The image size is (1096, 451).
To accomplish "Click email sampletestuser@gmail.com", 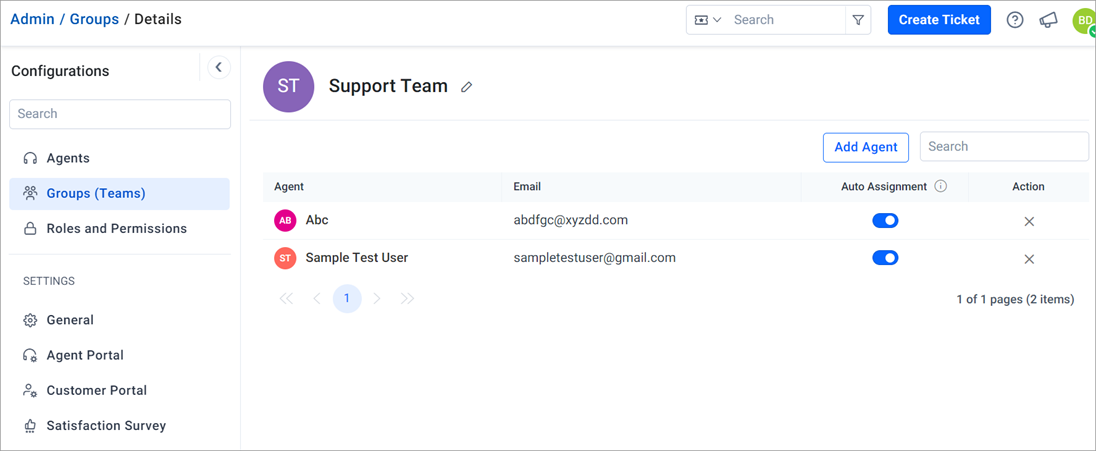I will point(594,258).
